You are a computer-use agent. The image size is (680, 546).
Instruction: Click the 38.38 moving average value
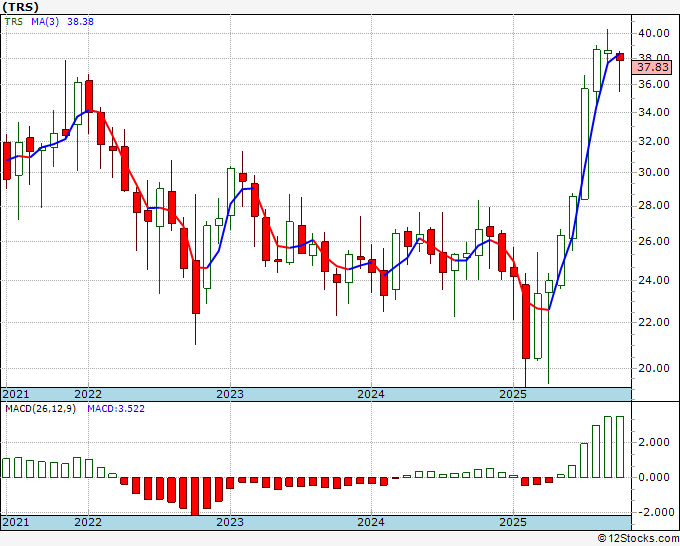[80, 22]
